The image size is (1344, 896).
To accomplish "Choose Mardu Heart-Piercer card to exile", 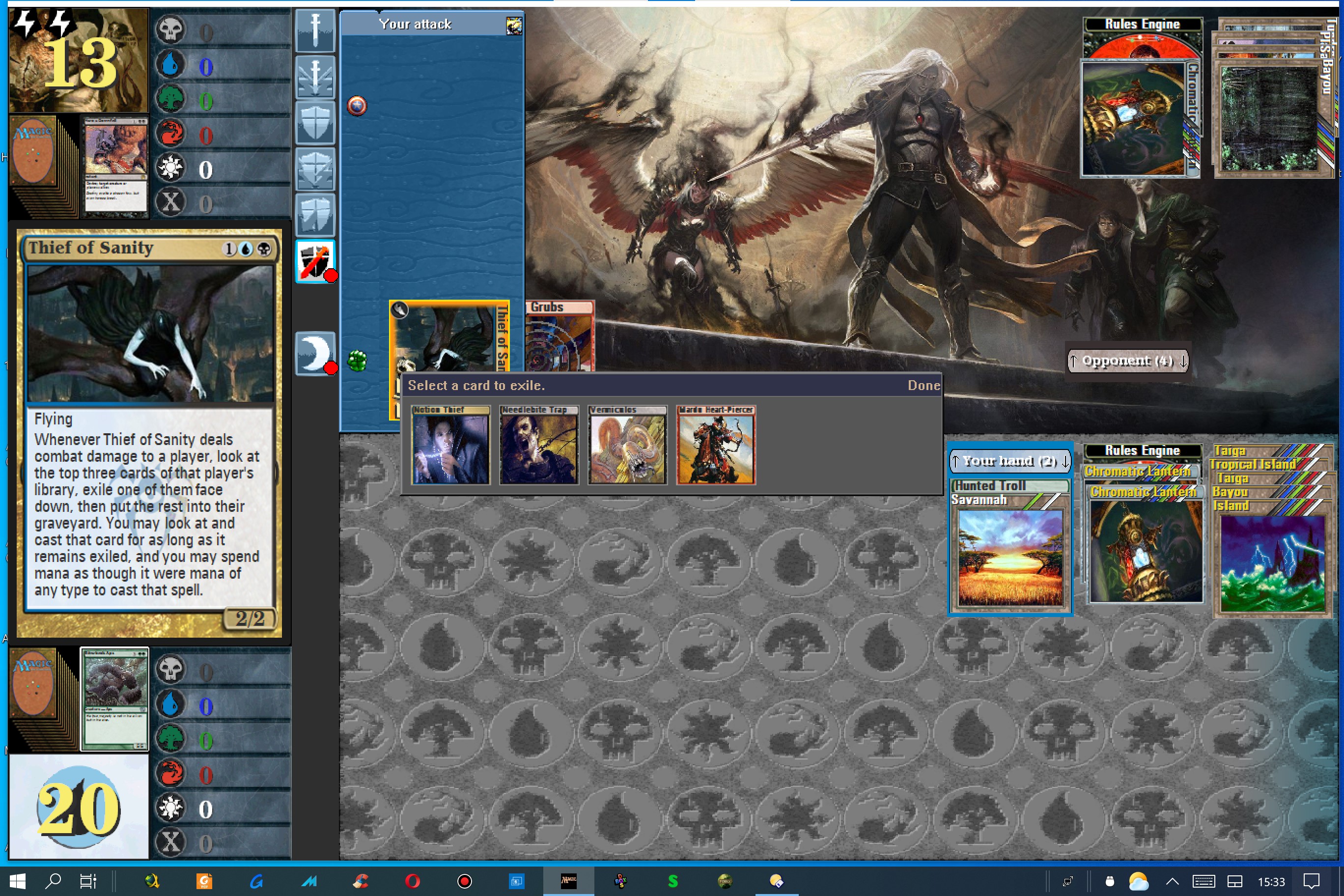I will pyautogui.click(x=716, y=445).
